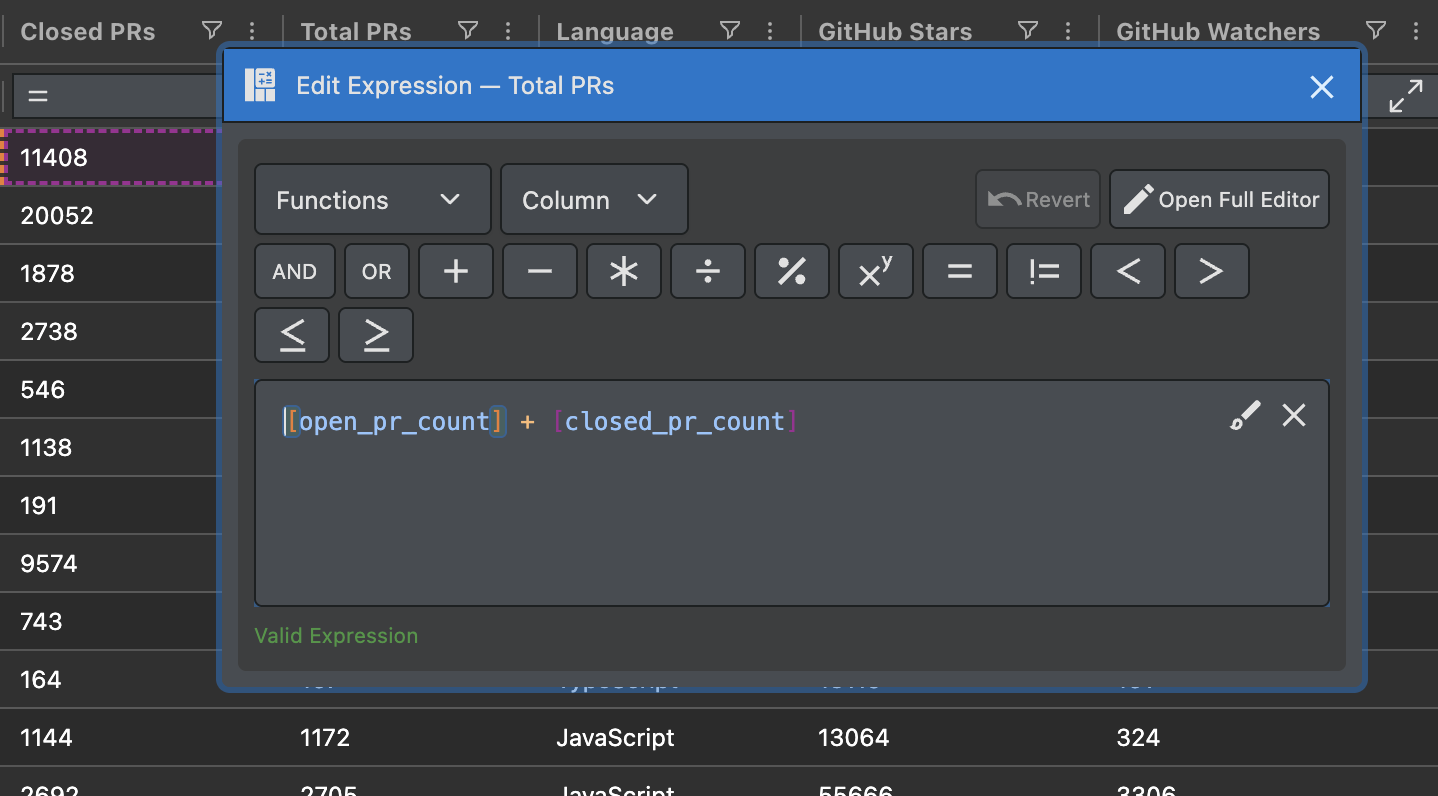Select the Closed PRs cell 11408
Viewport: 1438px width, 796px height.
coord(110,157)
